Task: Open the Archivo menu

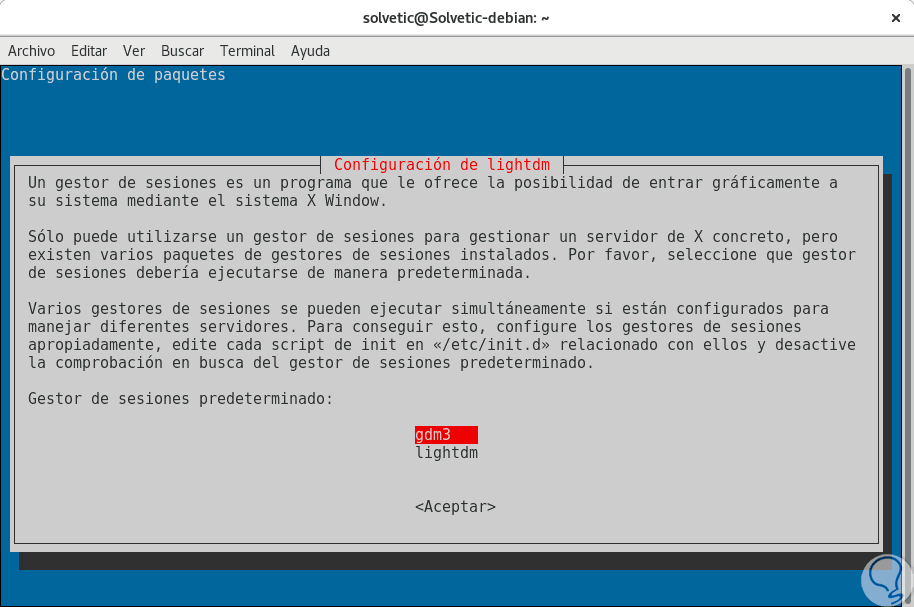Action: pyautogui.click(x=31, y=51)
